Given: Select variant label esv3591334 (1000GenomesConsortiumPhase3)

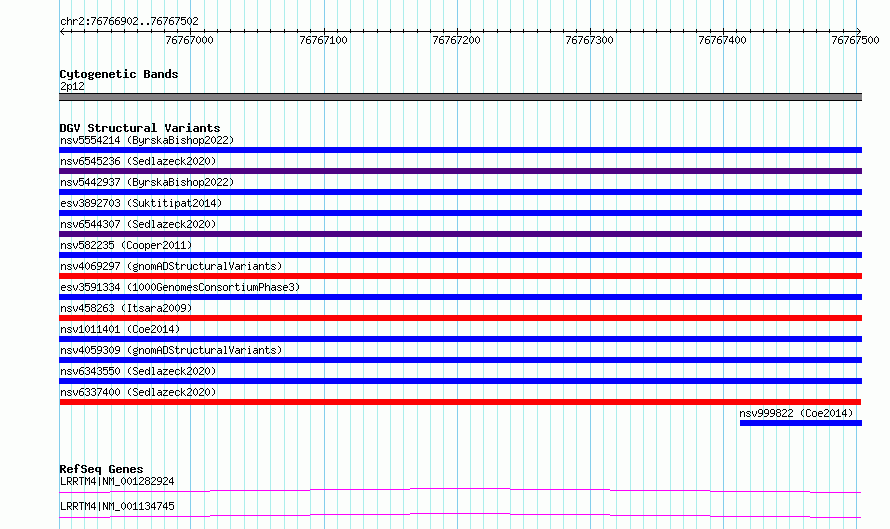Looking at the screenshot, I should [180, 287].
